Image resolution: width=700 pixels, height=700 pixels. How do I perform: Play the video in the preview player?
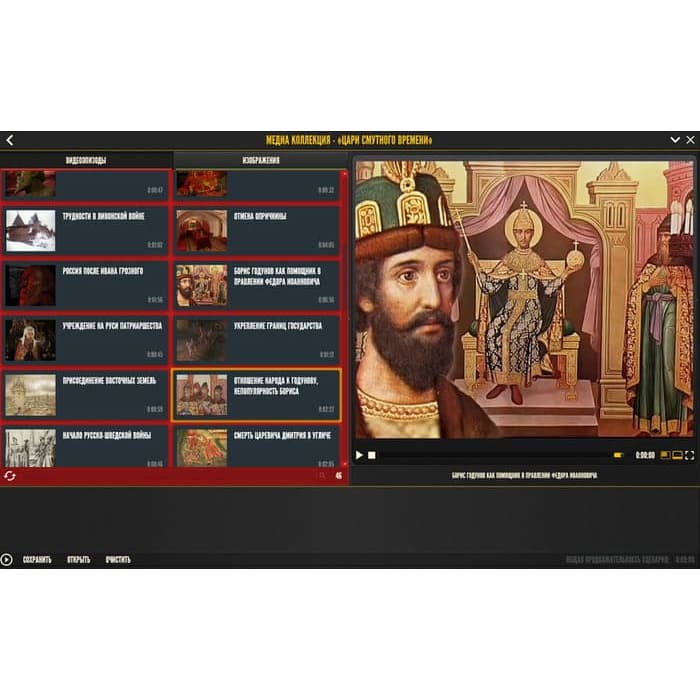click(x=359, y=455)
